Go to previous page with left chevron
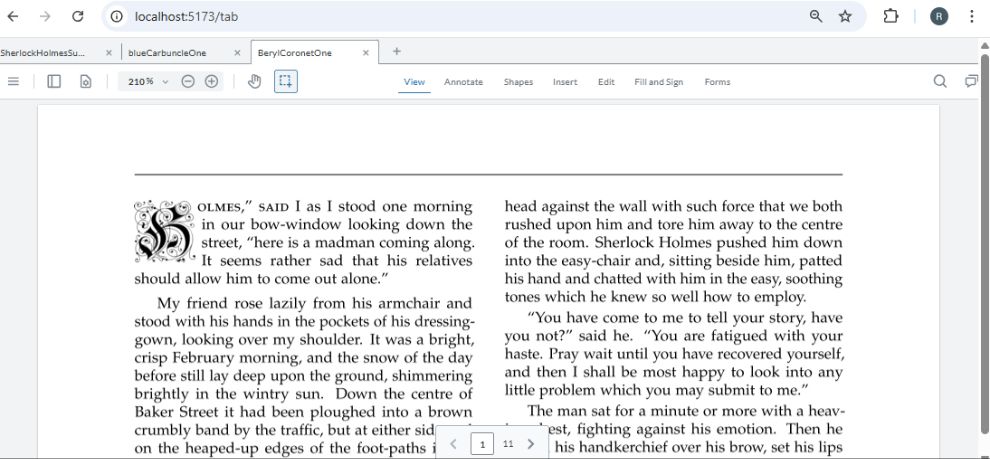Image resolution: width=990 pixels, height=459 pixels. (x=453, y=444)
